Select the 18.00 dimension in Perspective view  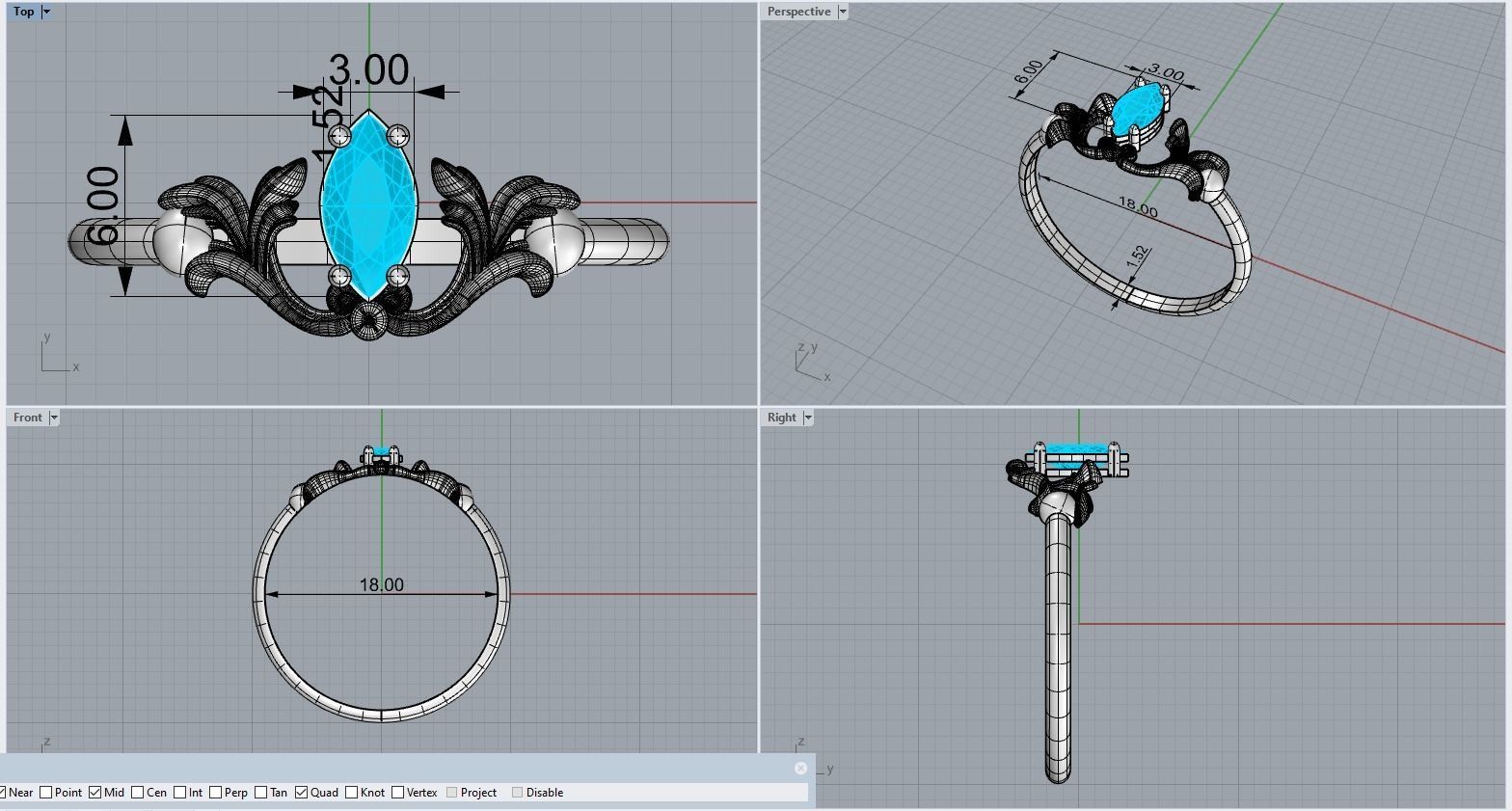[x=1137, y=205]
